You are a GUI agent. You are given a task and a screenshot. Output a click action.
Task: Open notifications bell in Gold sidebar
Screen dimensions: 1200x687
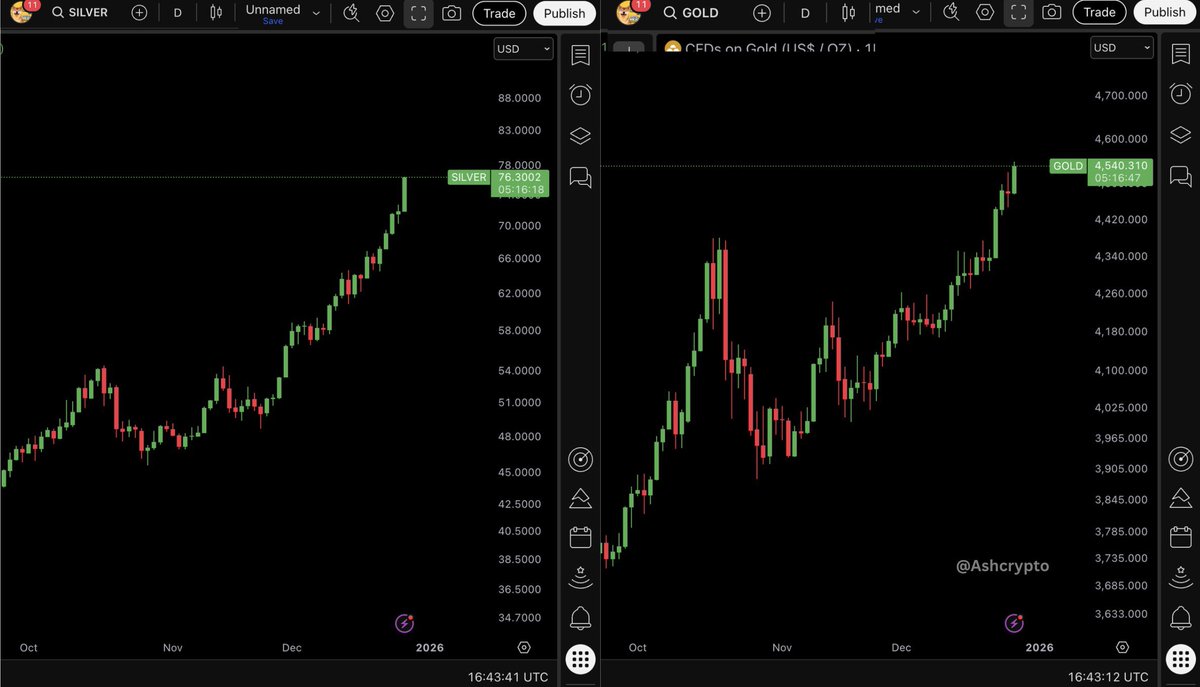[x=1180, y=617]
